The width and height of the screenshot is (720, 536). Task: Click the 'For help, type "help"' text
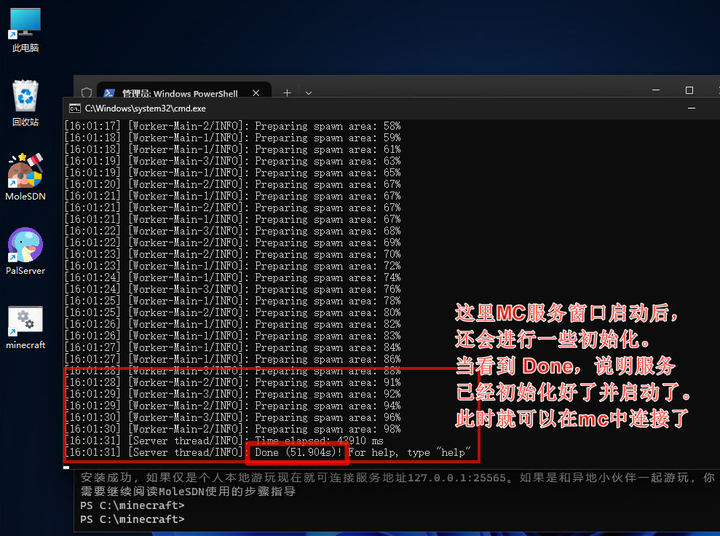[410, 452]
